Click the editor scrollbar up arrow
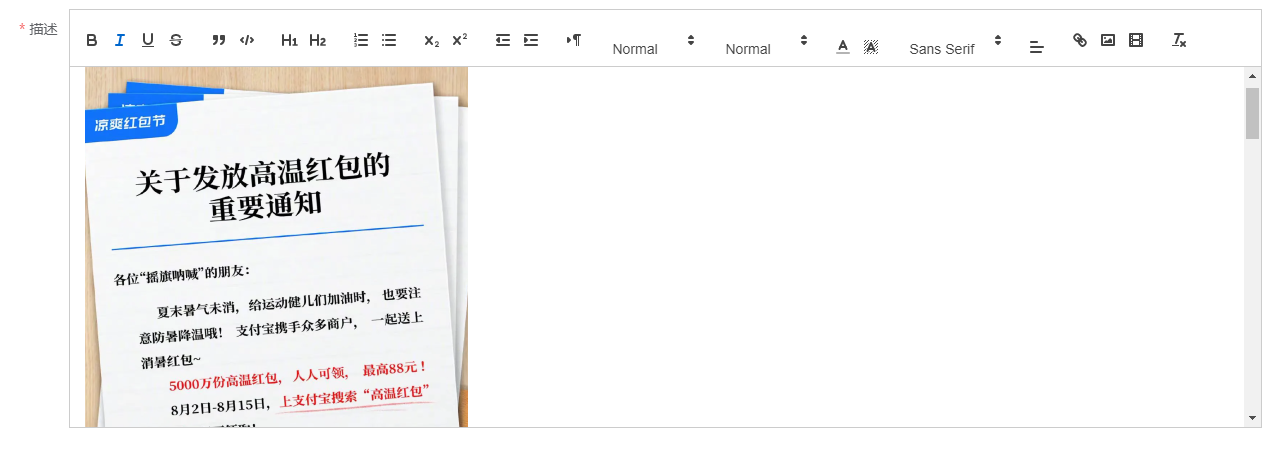The image size is (1272, 456). pyautogui.click(x=1252, y=76)
